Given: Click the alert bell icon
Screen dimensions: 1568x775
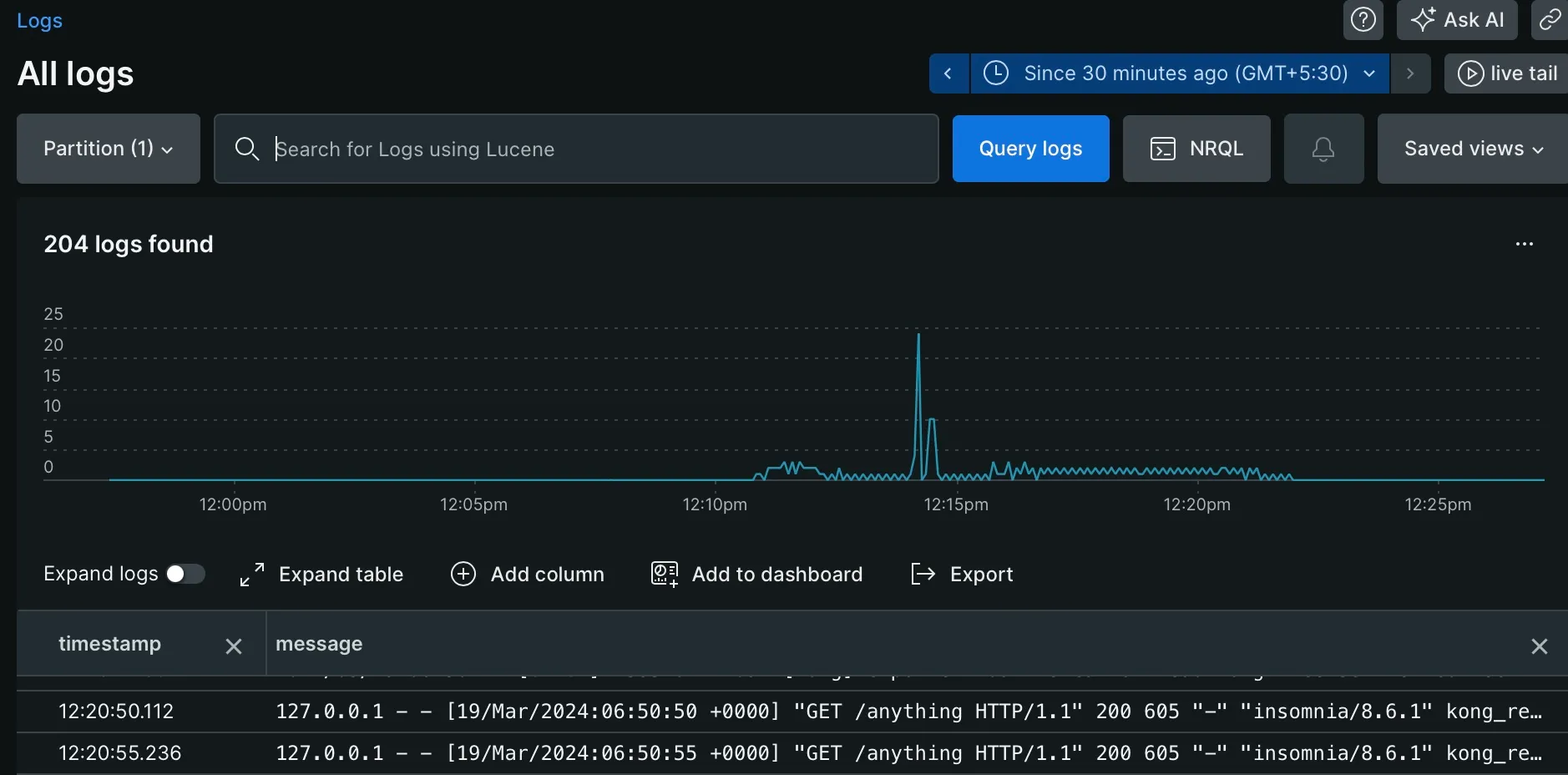Looking at the screenshot, I should tap(1323, 149).
